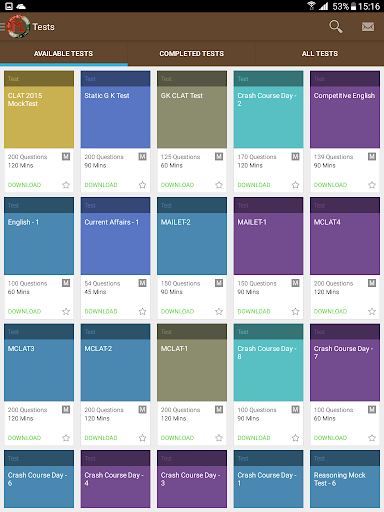This screenshot has width=384, height=512.
Task: Click the M badge on MCLAT3
Action: tap(66, 409)
